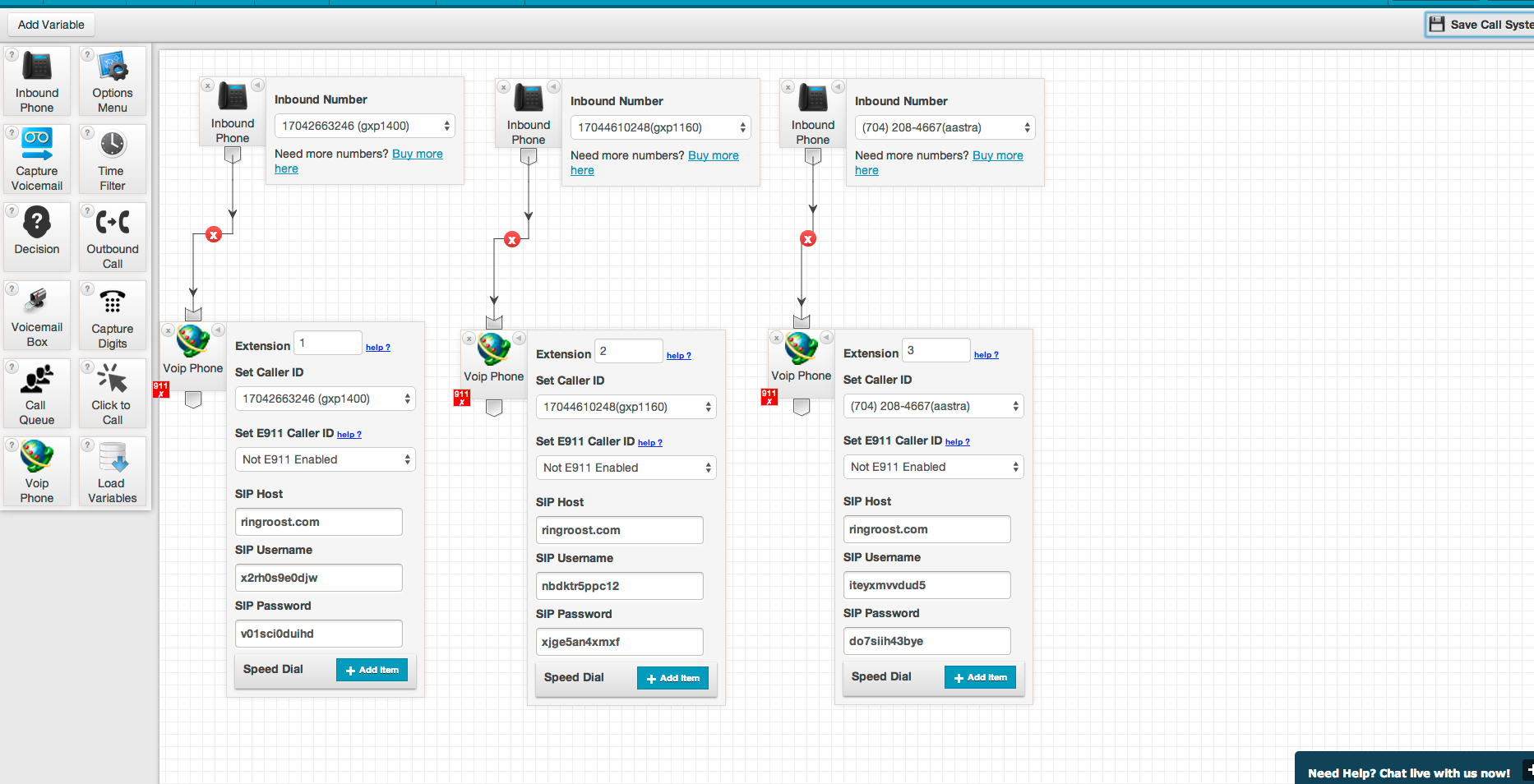The image size is (1534, 784).
Task: Open Inbound Number dropdown showing 17044610248(gxp1160)
Action: [661, 127]
